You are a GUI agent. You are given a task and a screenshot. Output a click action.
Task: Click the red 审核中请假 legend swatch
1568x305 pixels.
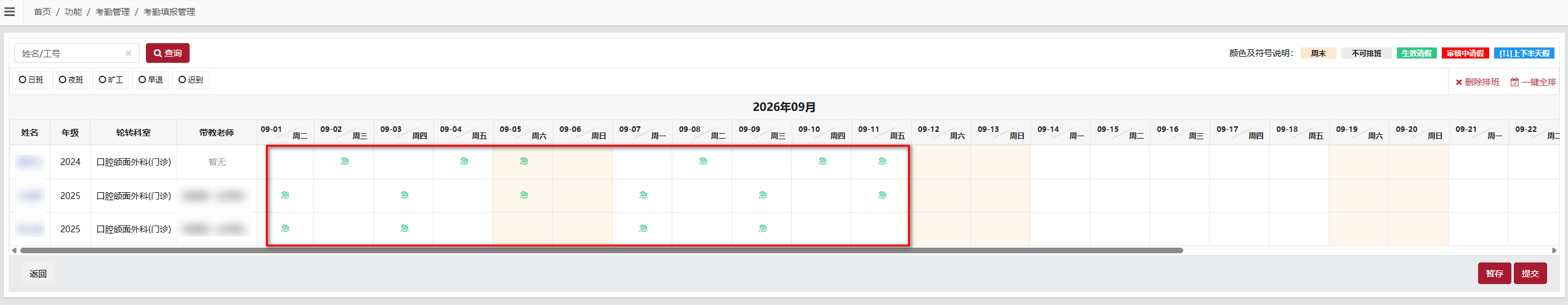coord(1465,54)
